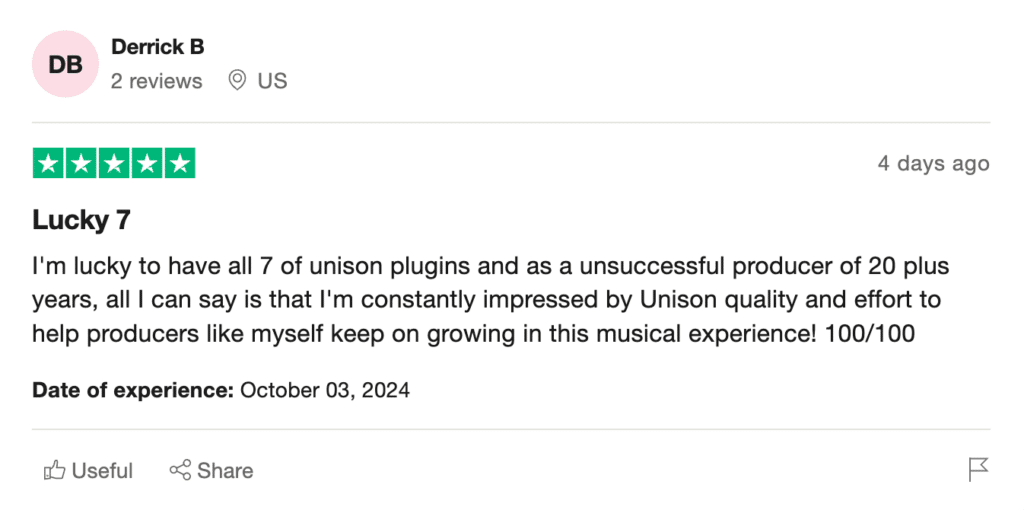Click the '4 days ago' timestamp
1024x510 pixels.
[x=933, y=163]
